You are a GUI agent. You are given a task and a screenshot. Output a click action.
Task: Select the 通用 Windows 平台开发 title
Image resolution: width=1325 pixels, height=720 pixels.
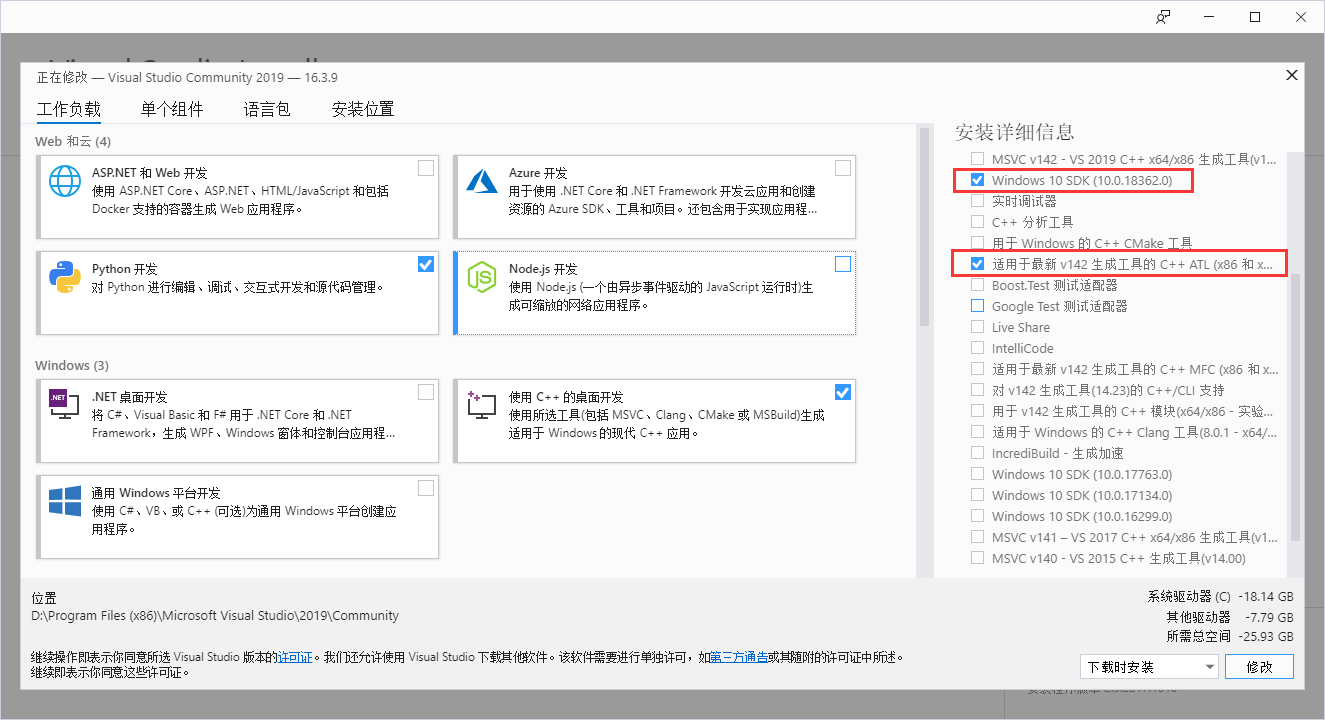pos(156,493)
